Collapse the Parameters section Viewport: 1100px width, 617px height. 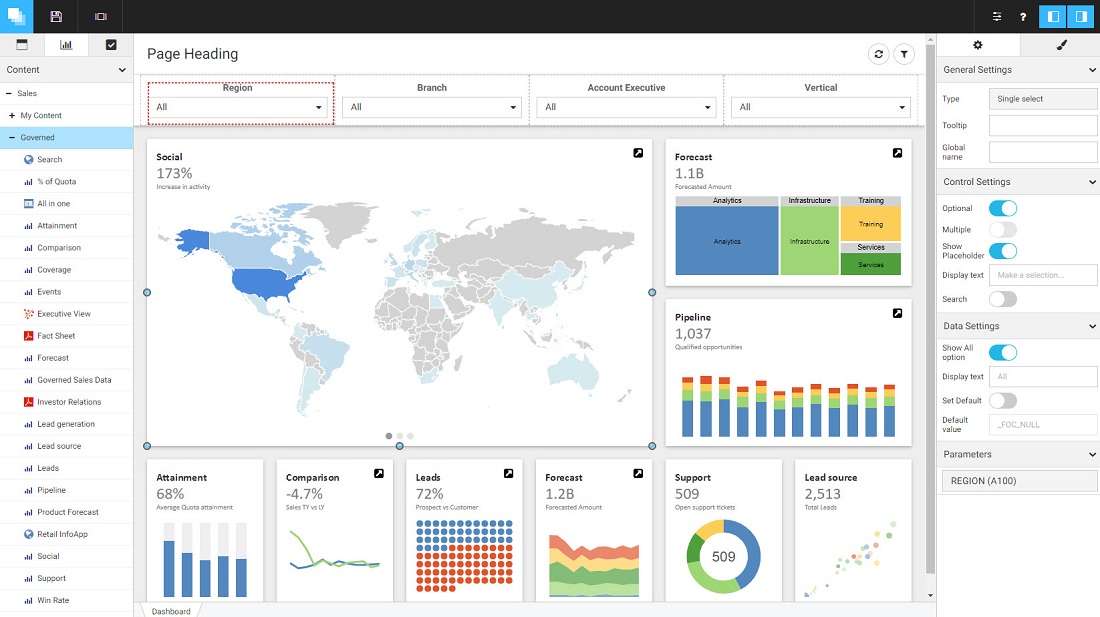[x=1092, y=454]
